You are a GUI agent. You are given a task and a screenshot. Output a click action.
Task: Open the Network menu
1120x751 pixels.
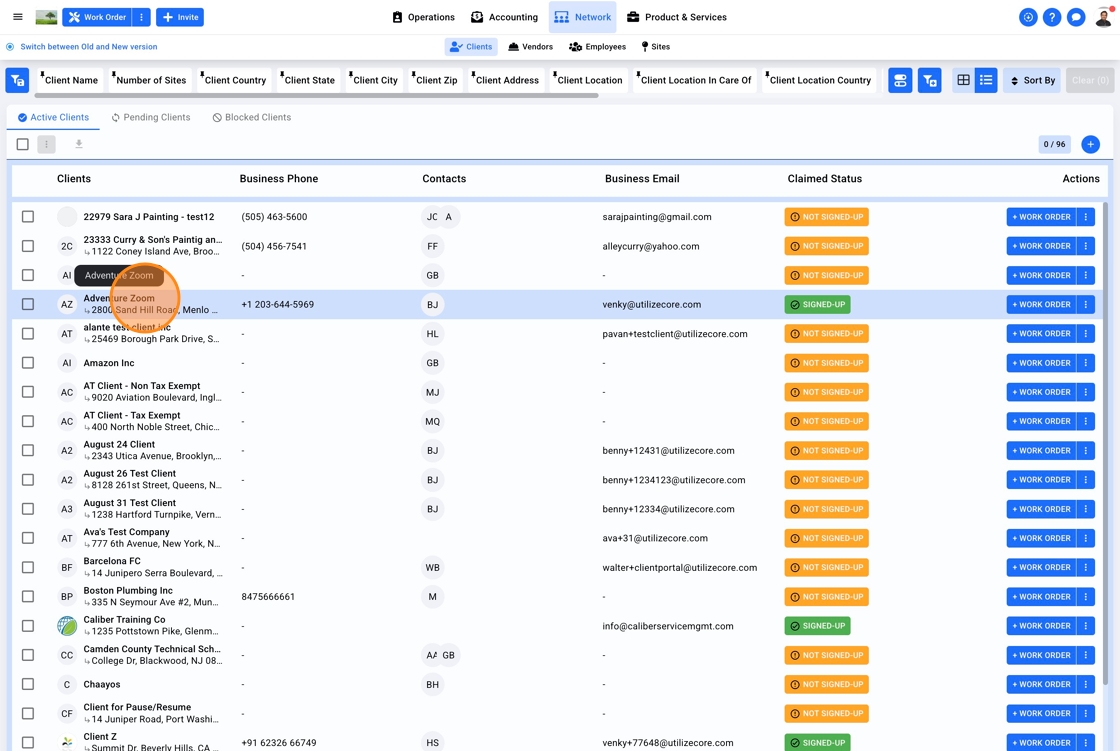(x=583, y=17)
